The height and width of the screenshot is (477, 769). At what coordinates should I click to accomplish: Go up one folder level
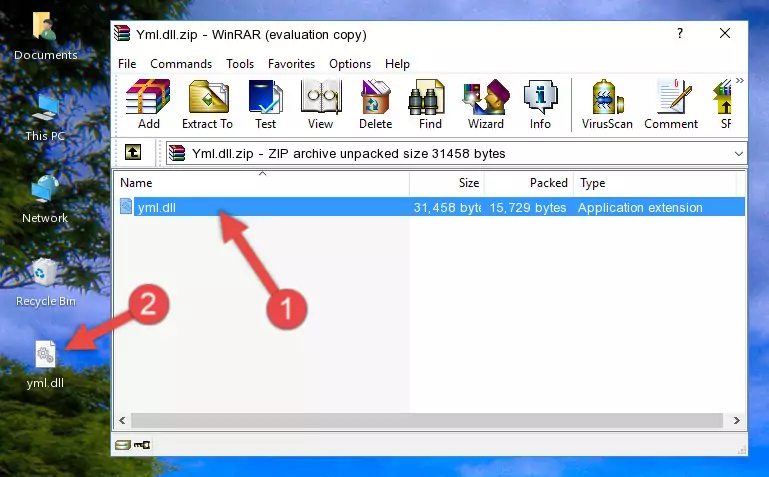133,152
